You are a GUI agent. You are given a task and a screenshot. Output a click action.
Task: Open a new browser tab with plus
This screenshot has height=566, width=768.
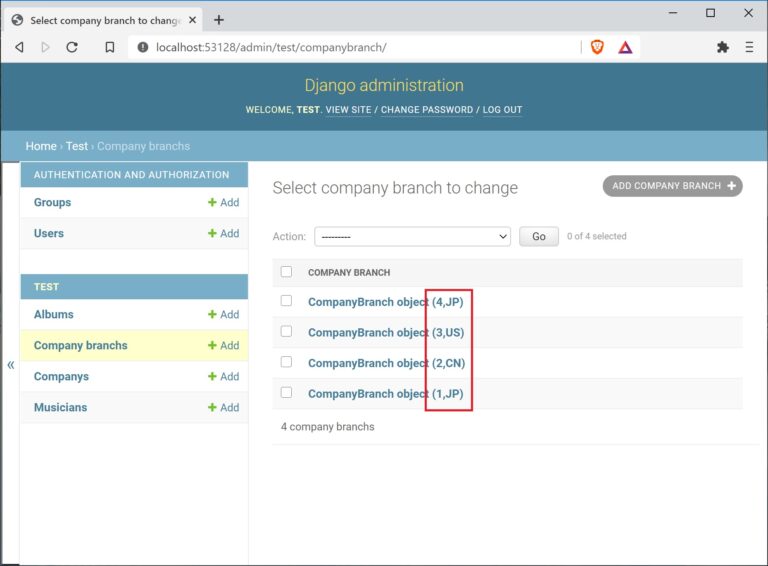pos(219,20)
